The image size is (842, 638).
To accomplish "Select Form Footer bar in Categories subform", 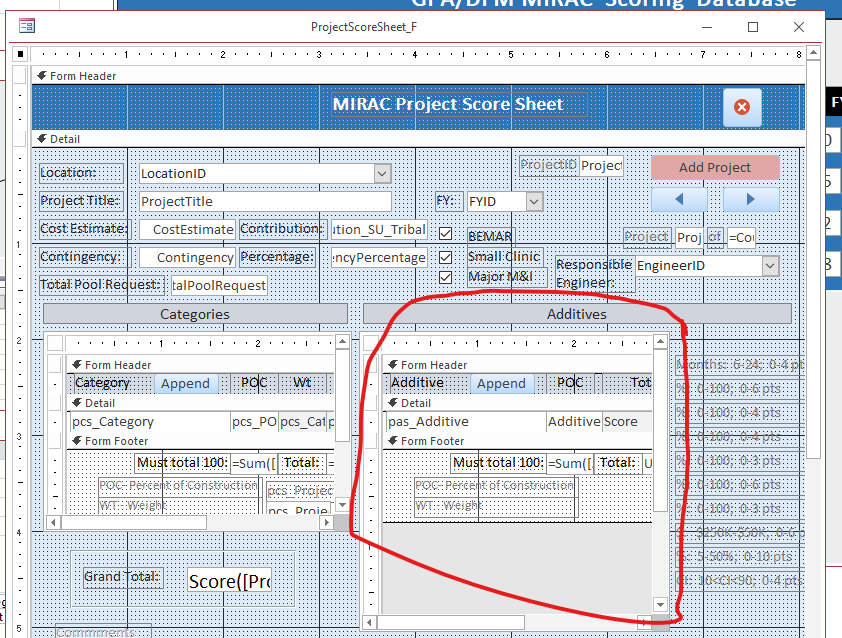I will (x=200, y=441).
